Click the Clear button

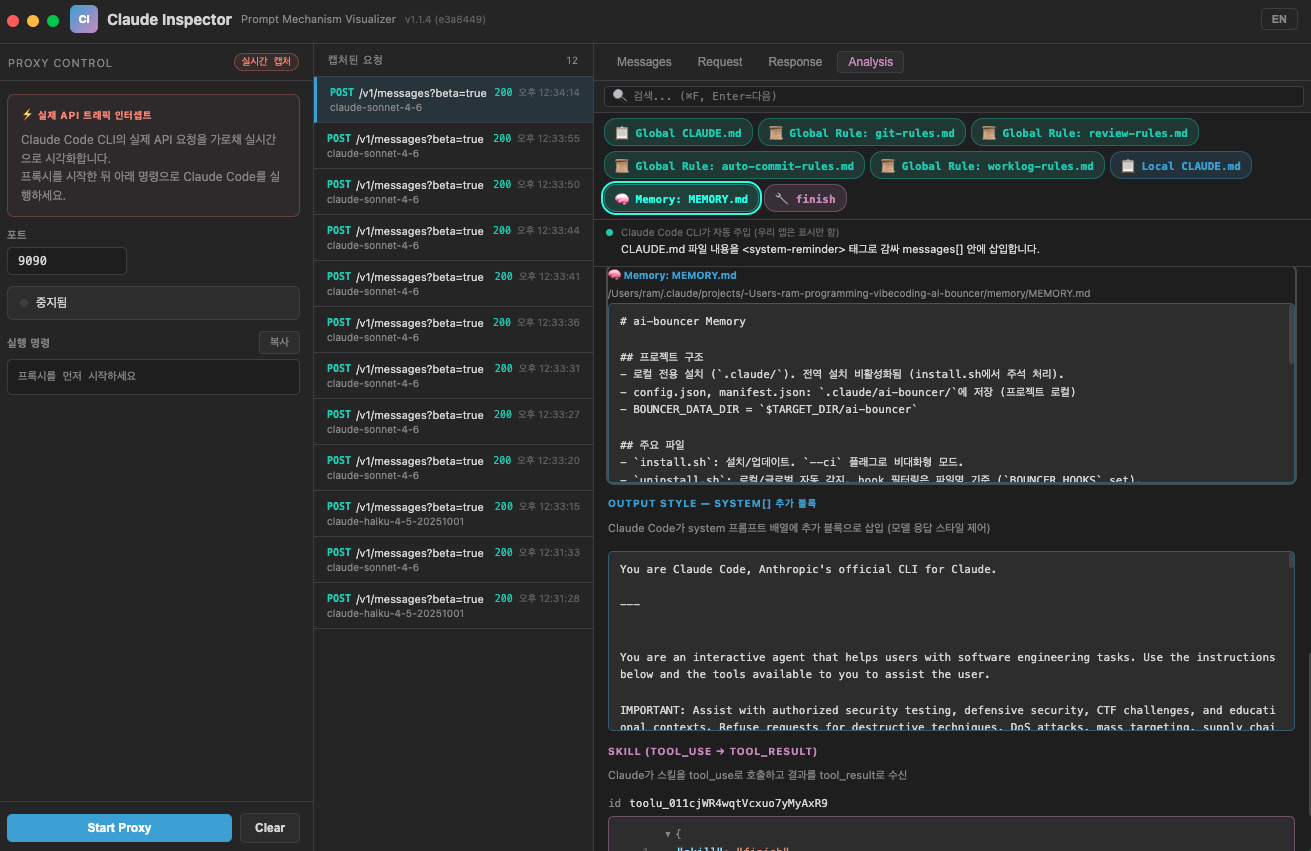tap(269, 828)
